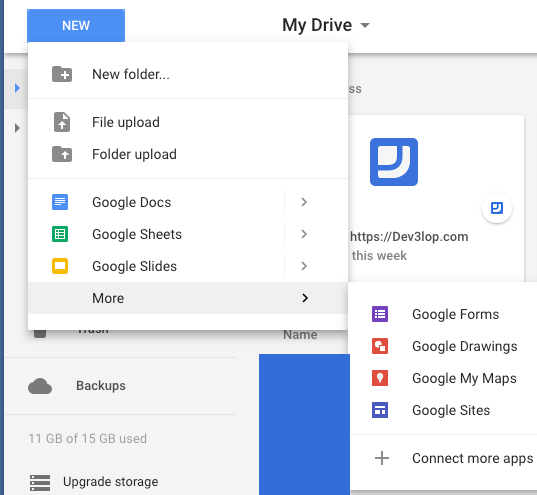Open the Dev3lop file thumbnail
Screen dimensions: 537x495
pos(394,162)
